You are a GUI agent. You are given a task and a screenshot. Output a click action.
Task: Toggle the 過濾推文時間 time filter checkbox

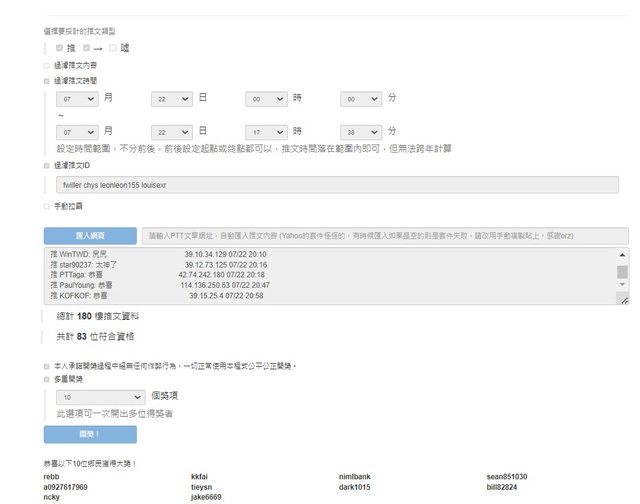(x=47, y=81)
